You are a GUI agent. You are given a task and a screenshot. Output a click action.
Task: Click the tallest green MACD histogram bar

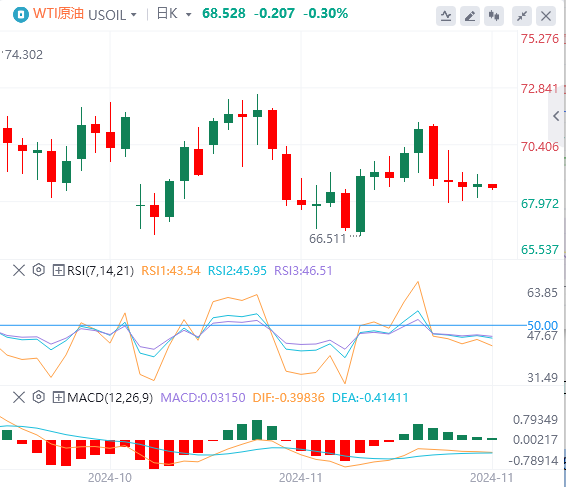(x=257, y=430)
